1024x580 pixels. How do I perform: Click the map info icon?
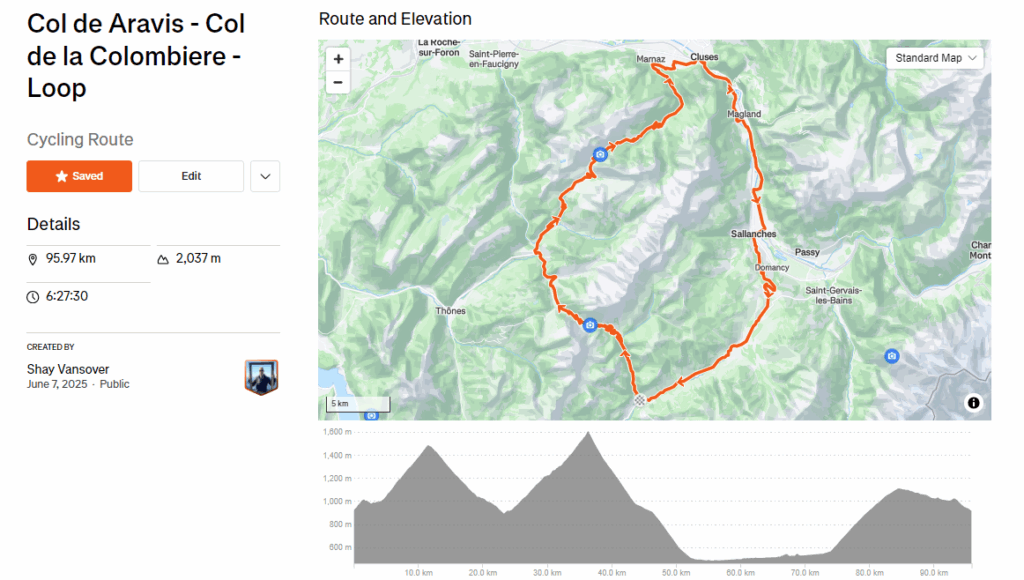pyautogui.click(x=973, y=403)
